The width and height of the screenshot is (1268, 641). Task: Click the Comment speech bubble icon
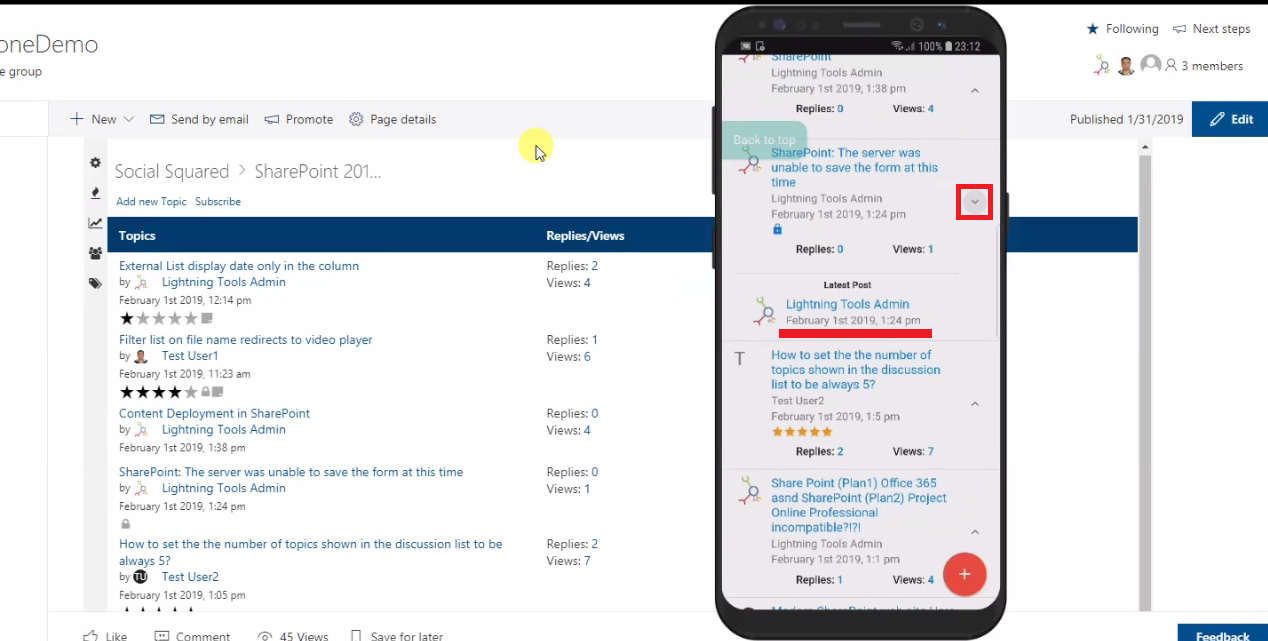[x=162, y=636]
